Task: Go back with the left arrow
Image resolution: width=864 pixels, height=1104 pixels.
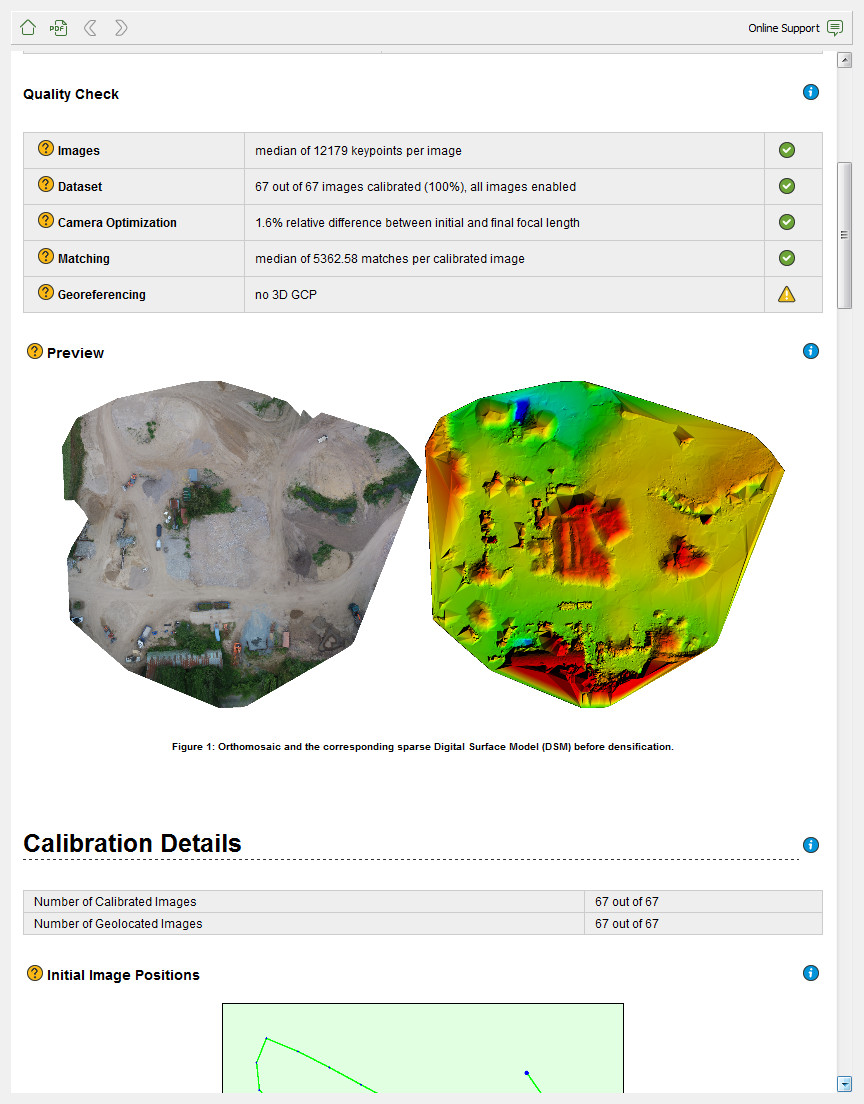Action: coord(90,28)
